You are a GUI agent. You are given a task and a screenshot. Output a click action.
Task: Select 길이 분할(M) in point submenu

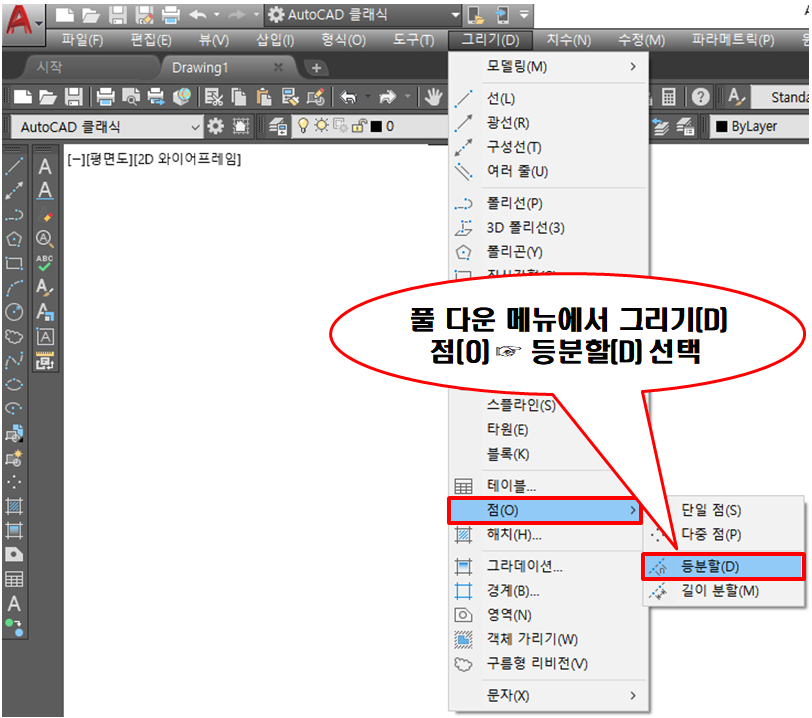pyautogui.click(x=724, y=591)
